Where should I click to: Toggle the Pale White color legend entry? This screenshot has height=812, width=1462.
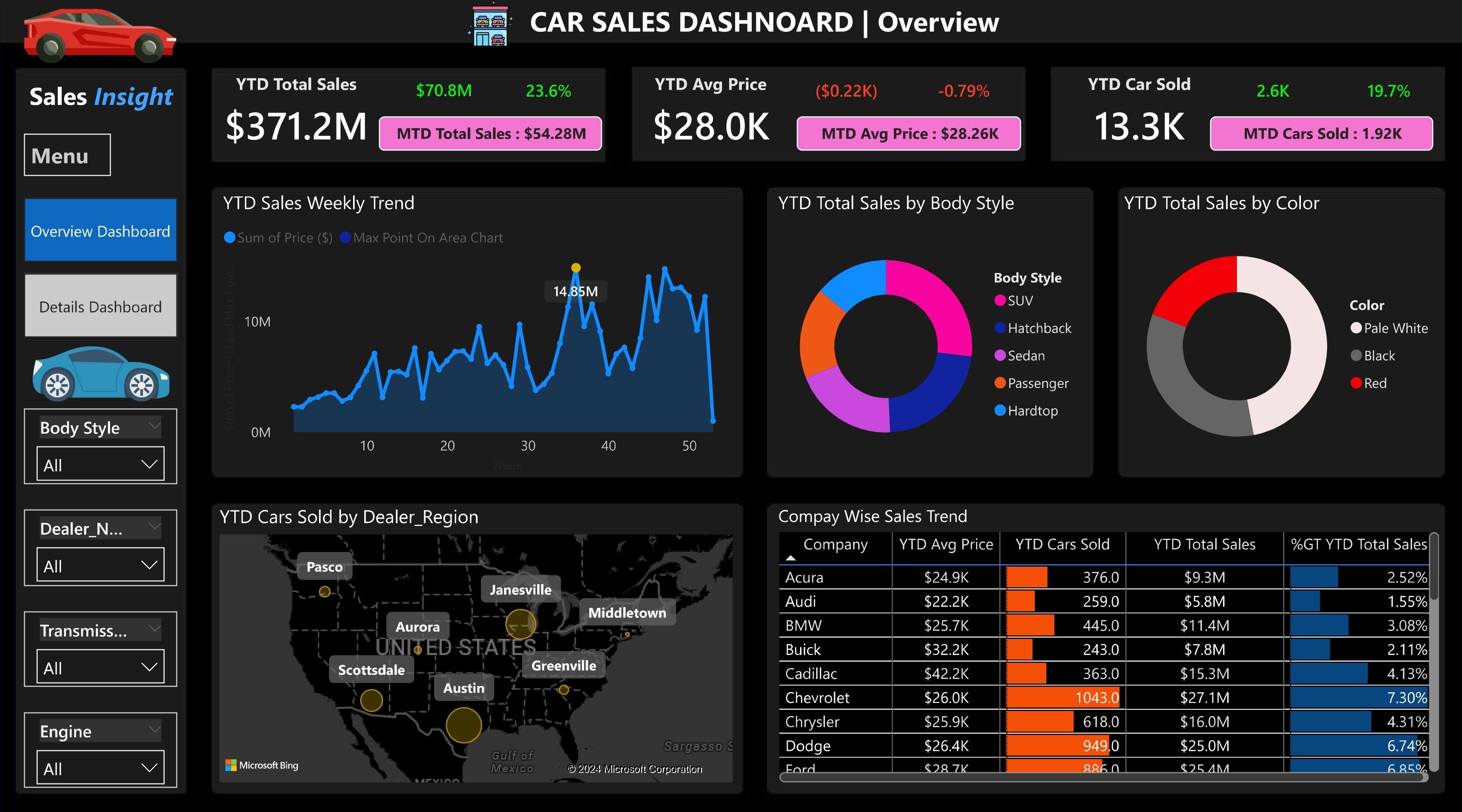coord(1389,328)
